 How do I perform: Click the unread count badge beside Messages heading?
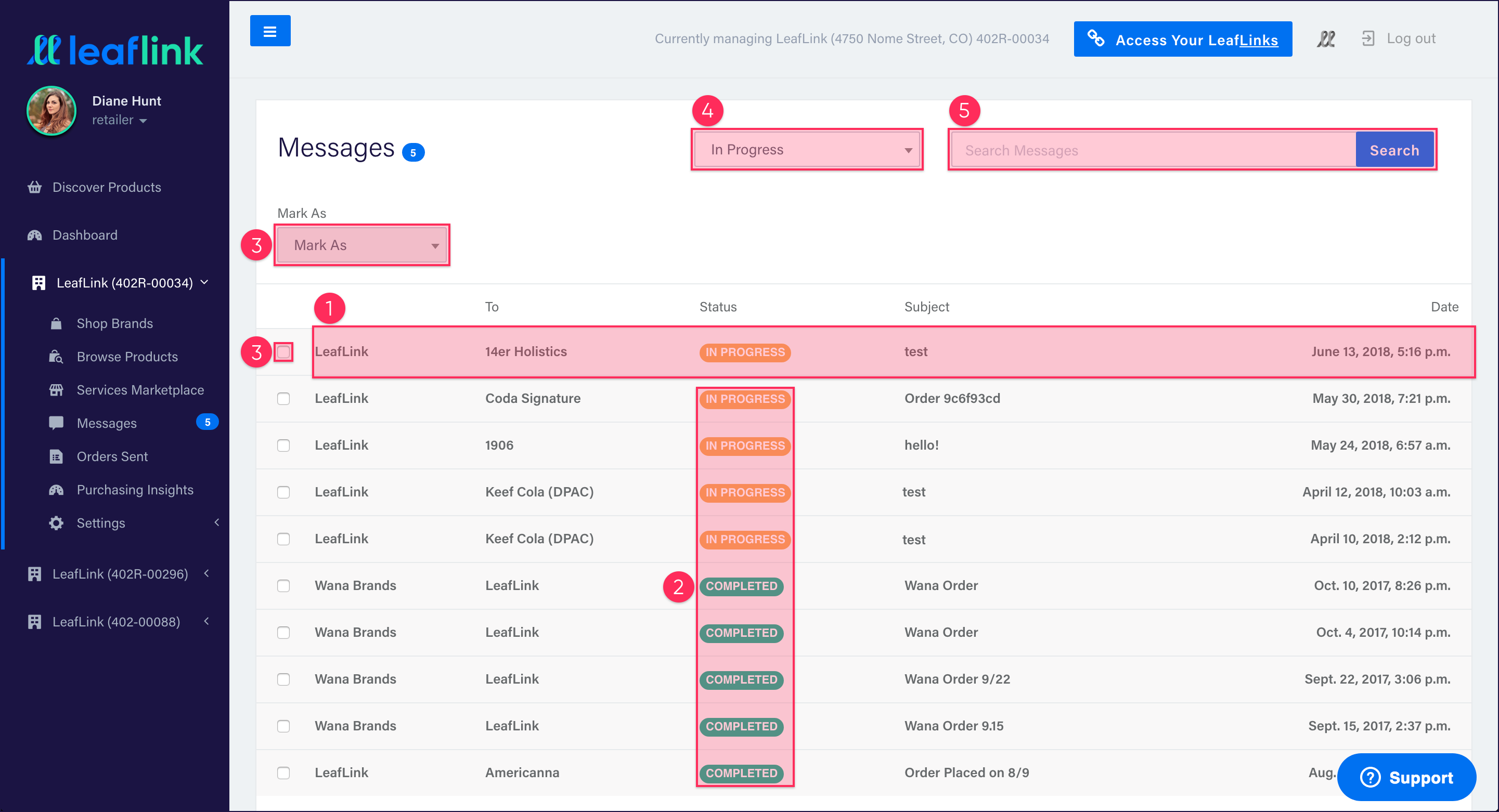pos(413,152)
